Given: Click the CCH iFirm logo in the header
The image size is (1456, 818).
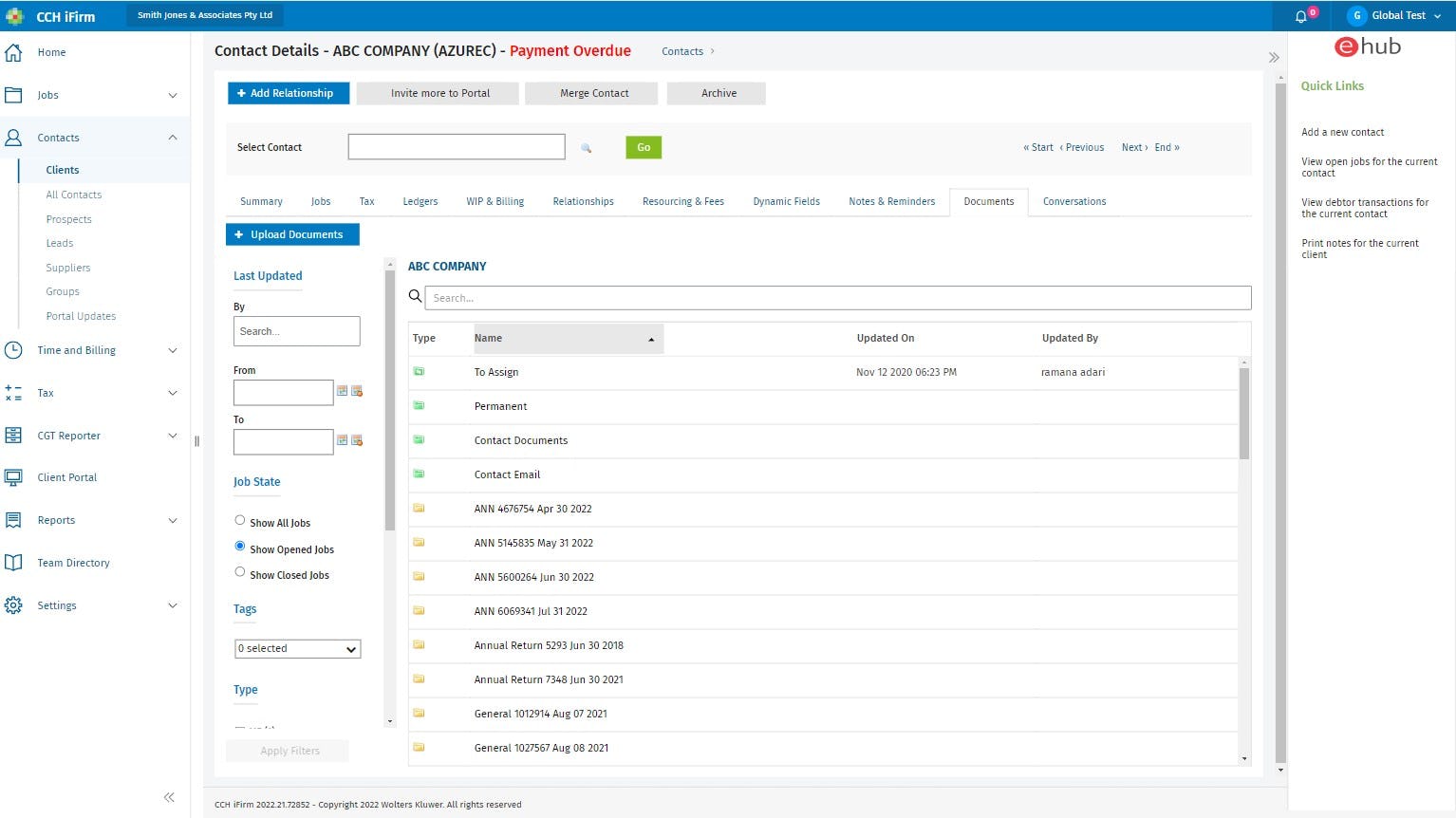Looking at the screenshot, I should tap(52, 16).
